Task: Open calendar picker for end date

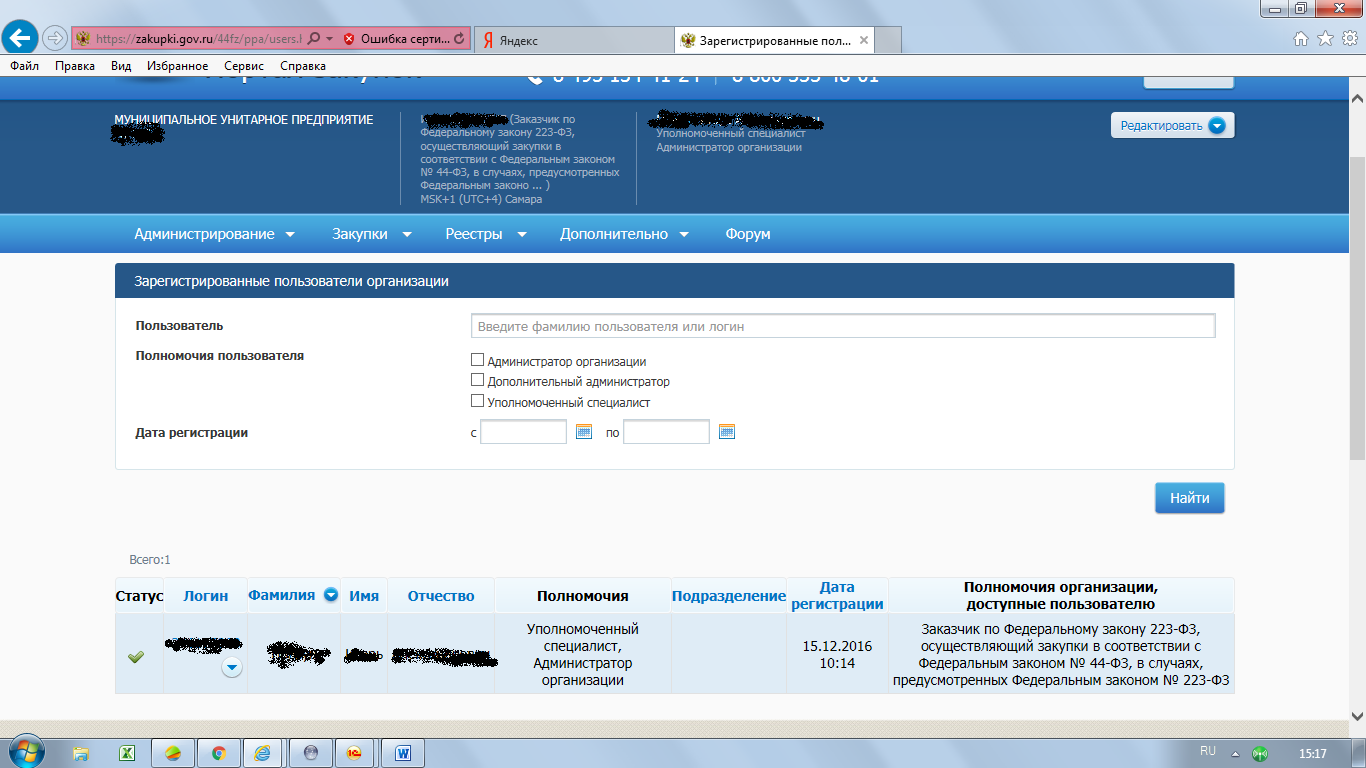Action: pos(727,432)
